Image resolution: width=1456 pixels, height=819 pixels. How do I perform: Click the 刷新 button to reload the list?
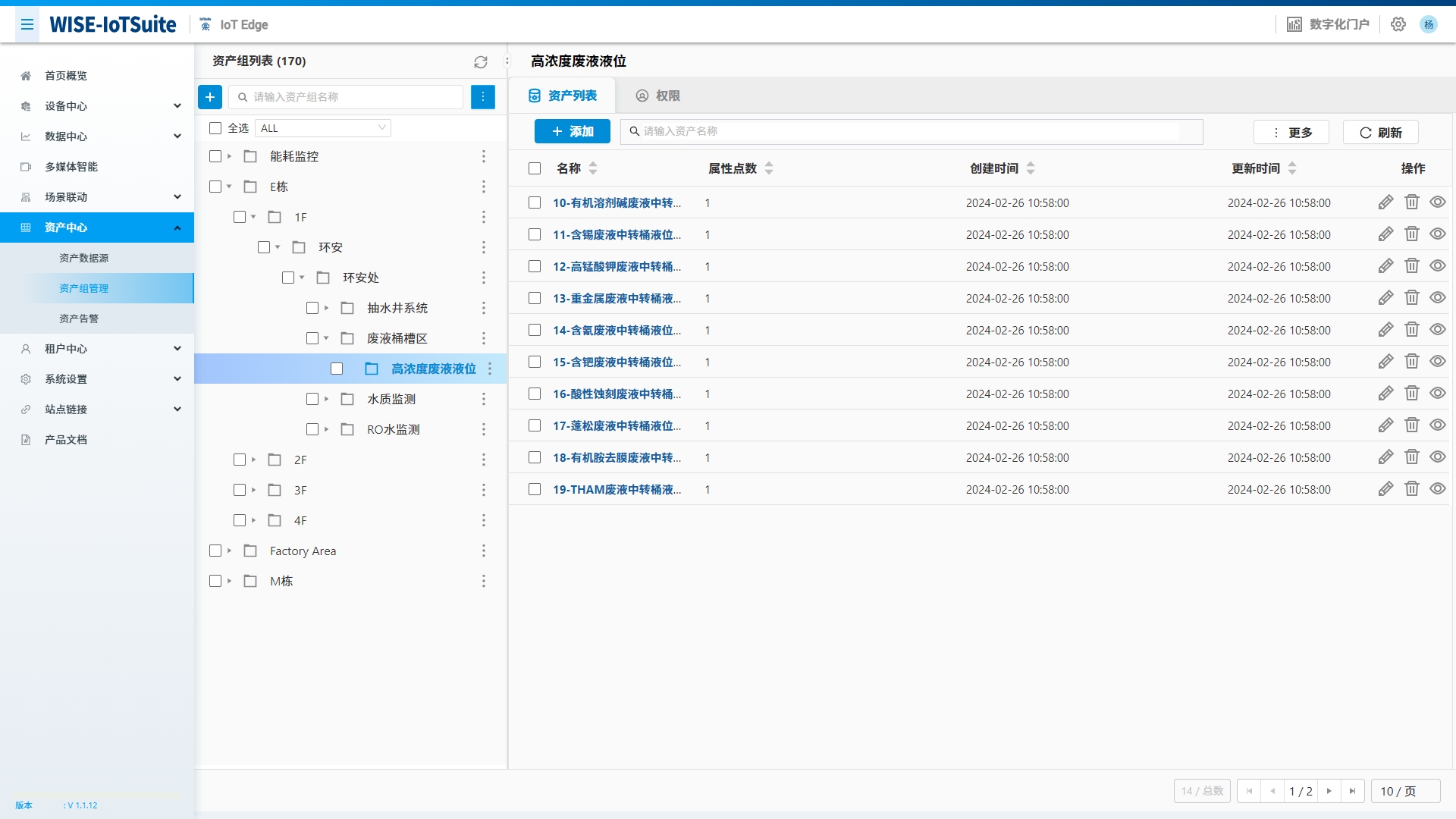(x=1380, y=131)
